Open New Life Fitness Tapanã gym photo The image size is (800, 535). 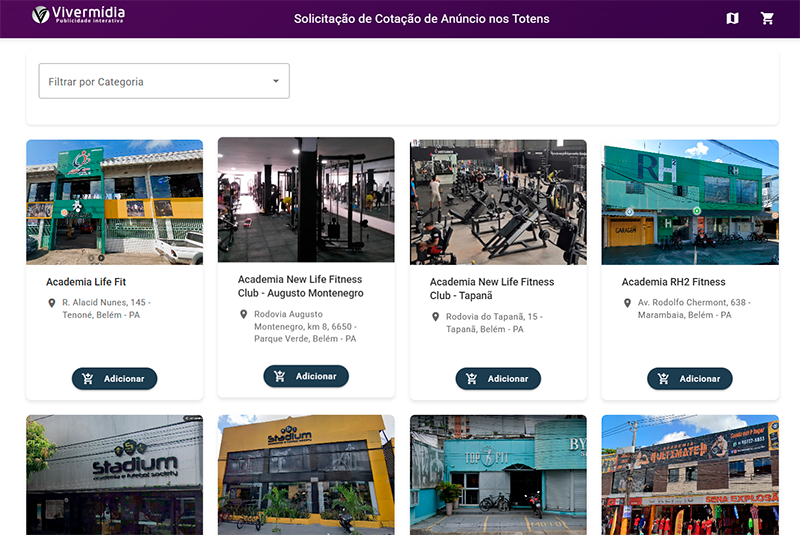point(498,201)
